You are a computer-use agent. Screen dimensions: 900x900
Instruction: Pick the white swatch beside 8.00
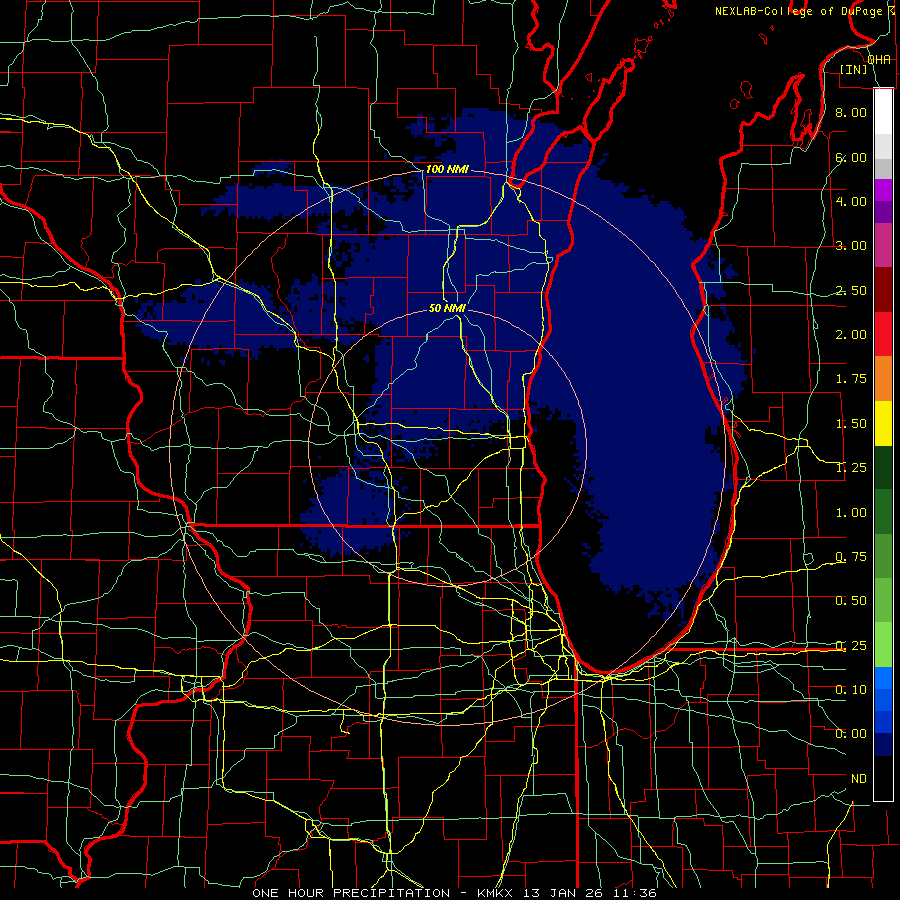click(883, 112)
